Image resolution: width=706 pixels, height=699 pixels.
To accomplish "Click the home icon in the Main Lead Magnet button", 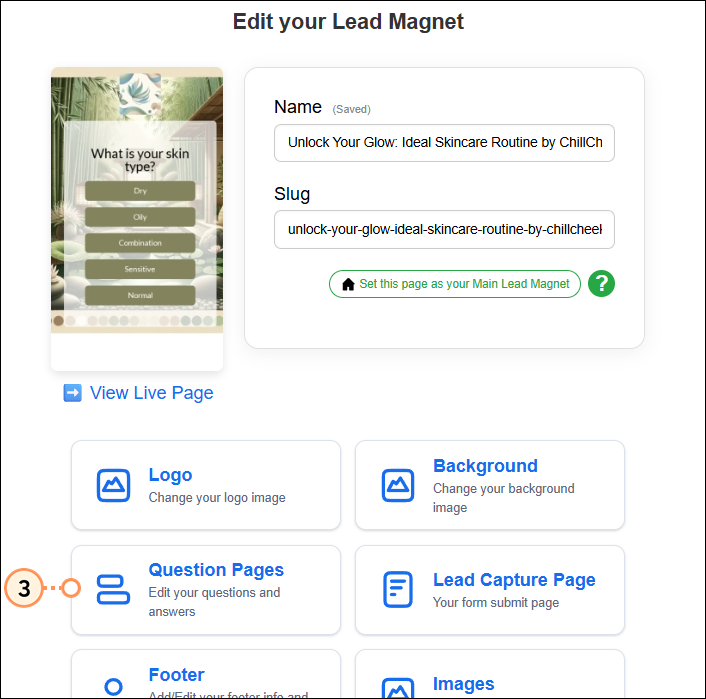I will click(x=348, y=284).
